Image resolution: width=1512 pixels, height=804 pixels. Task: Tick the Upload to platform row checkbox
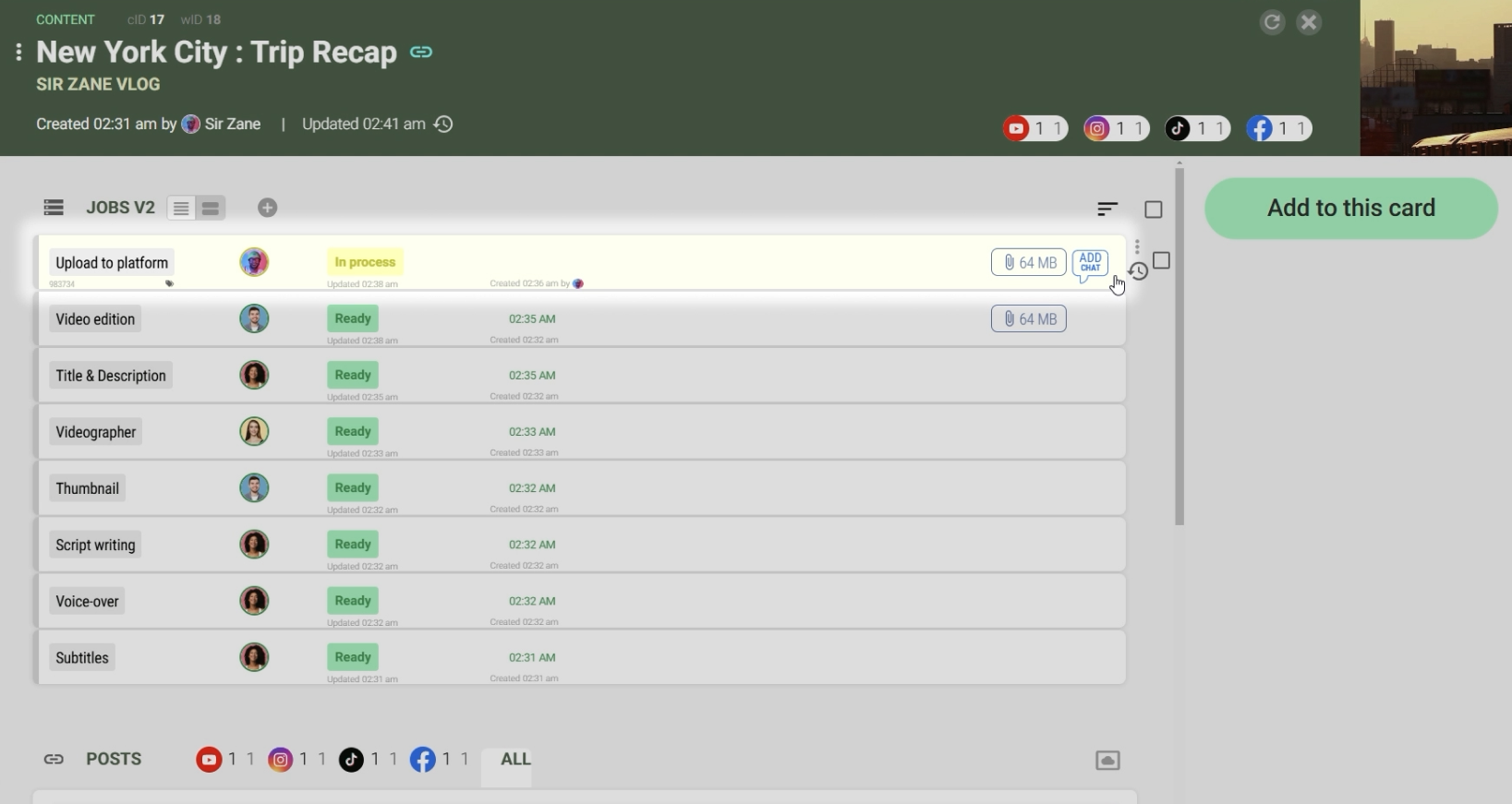(x=1162, y=261)
